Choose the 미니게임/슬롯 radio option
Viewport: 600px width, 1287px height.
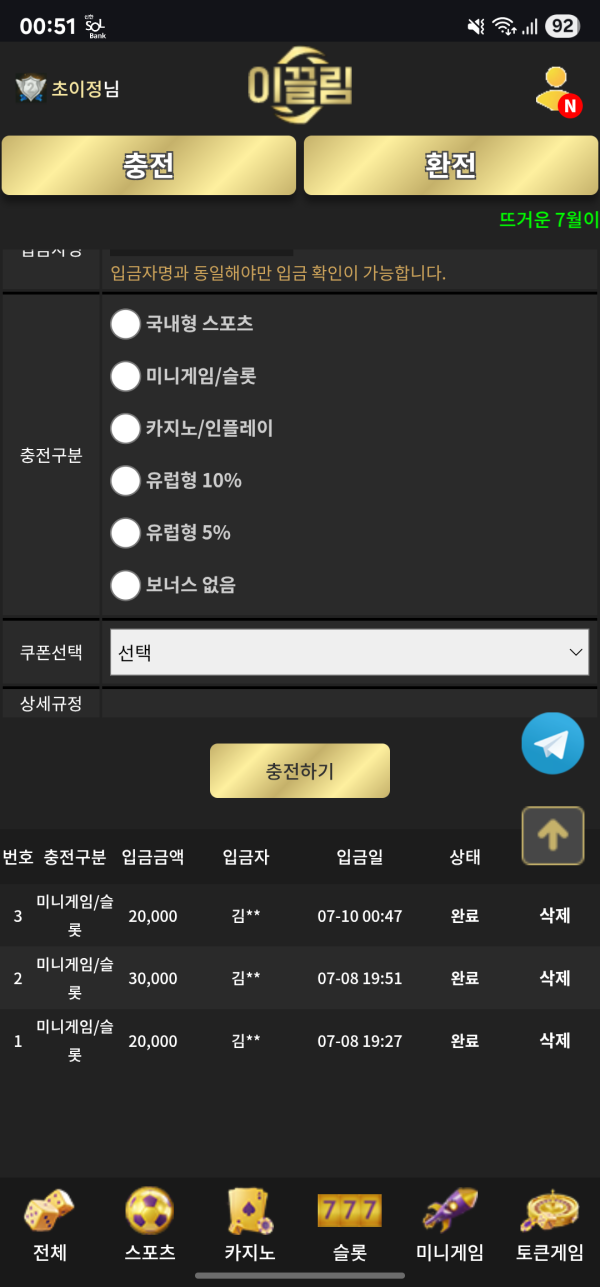pyautogui.click(x=125, y=376)
